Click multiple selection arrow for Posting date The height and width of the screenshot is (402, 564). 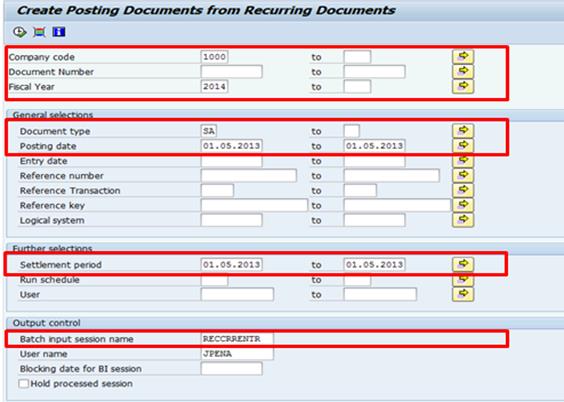tap(463, 146)
